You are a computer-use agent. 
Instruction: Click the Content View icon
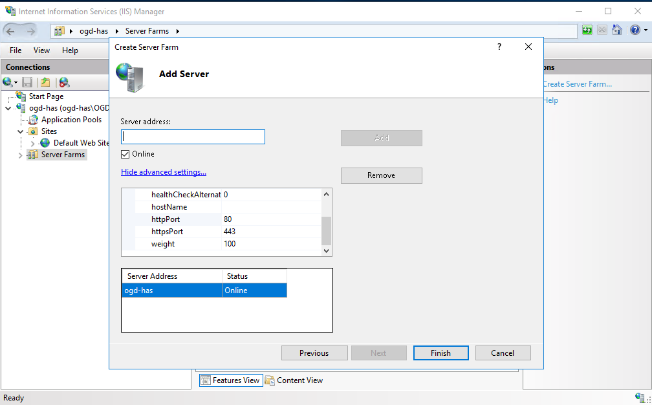(270, 380)
